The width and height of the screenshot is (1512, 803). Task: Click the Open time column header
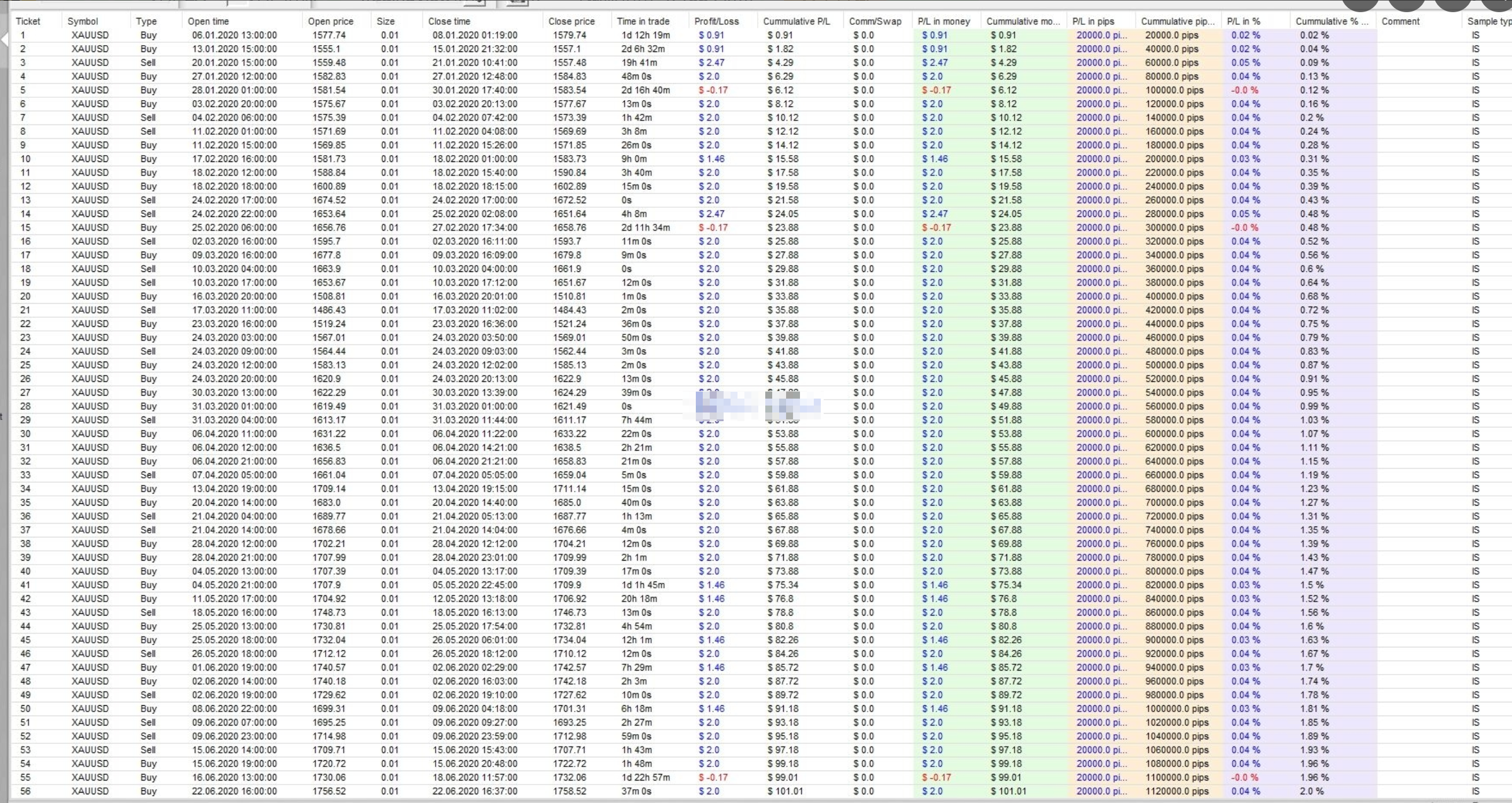coord(208,21)
